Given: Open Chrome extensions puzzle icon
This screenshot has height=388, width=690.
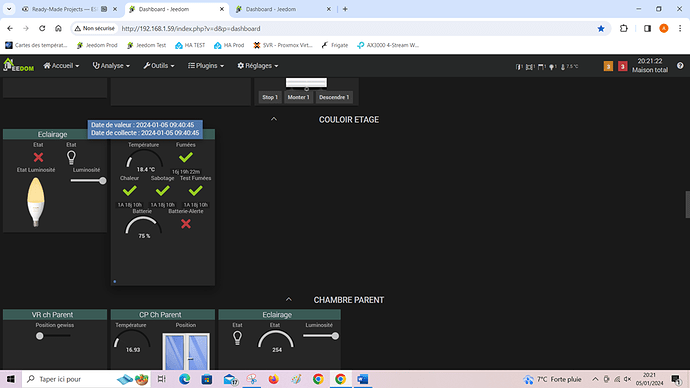Looking at the screenshot, I should pos(624,29).
